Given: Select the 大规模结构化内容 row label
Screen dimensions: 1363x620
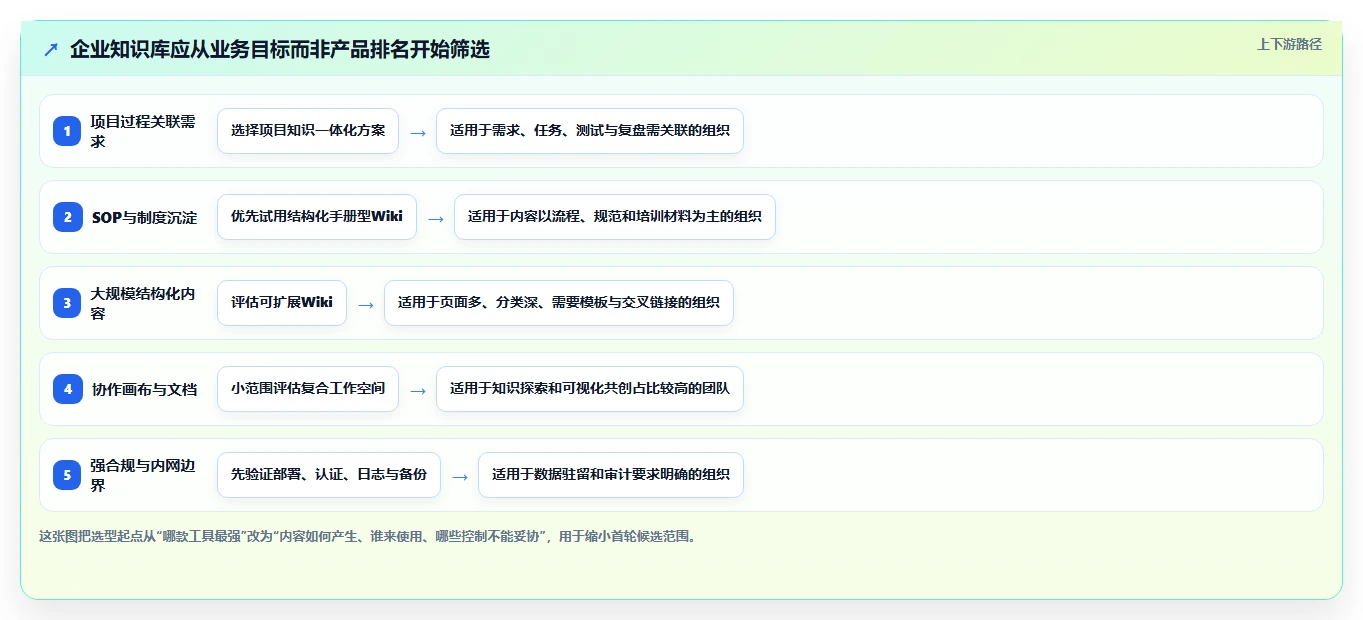Looking at the screenshot, I should [x=143, y=303].
